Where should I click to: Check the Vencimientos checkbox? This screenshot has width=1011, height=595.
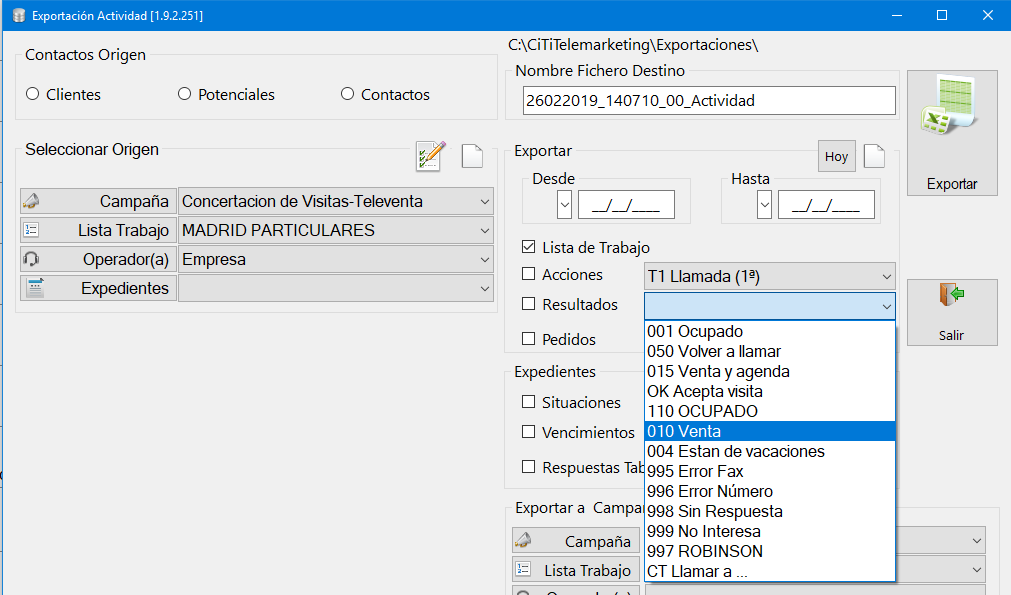pyautogui.click(x=529, y=432)
